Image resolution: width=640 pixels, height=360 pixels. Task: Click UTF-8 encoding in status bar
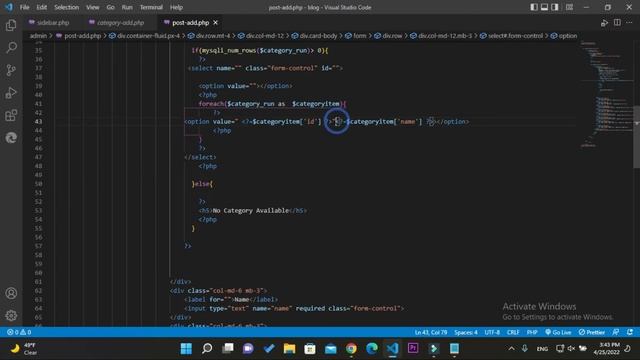click(492, 332)
